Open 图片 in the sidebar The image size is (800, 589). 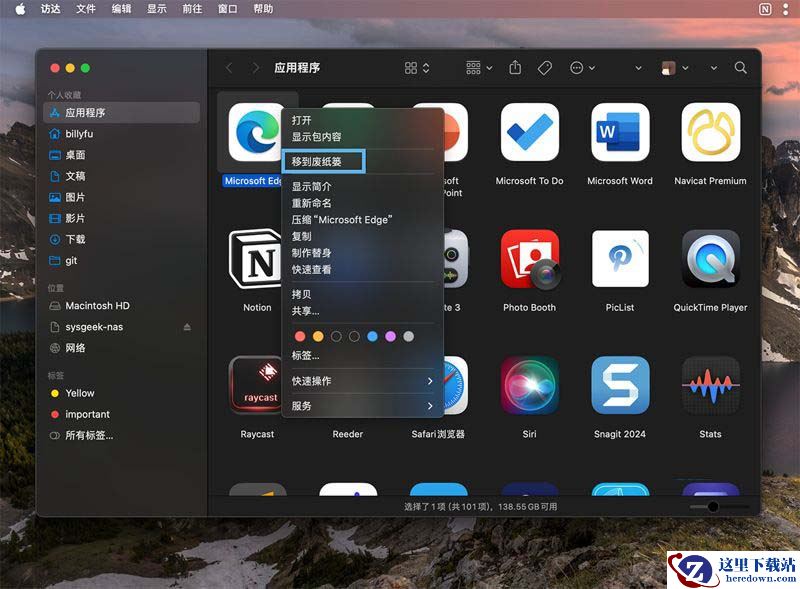[x=121, y=198]
